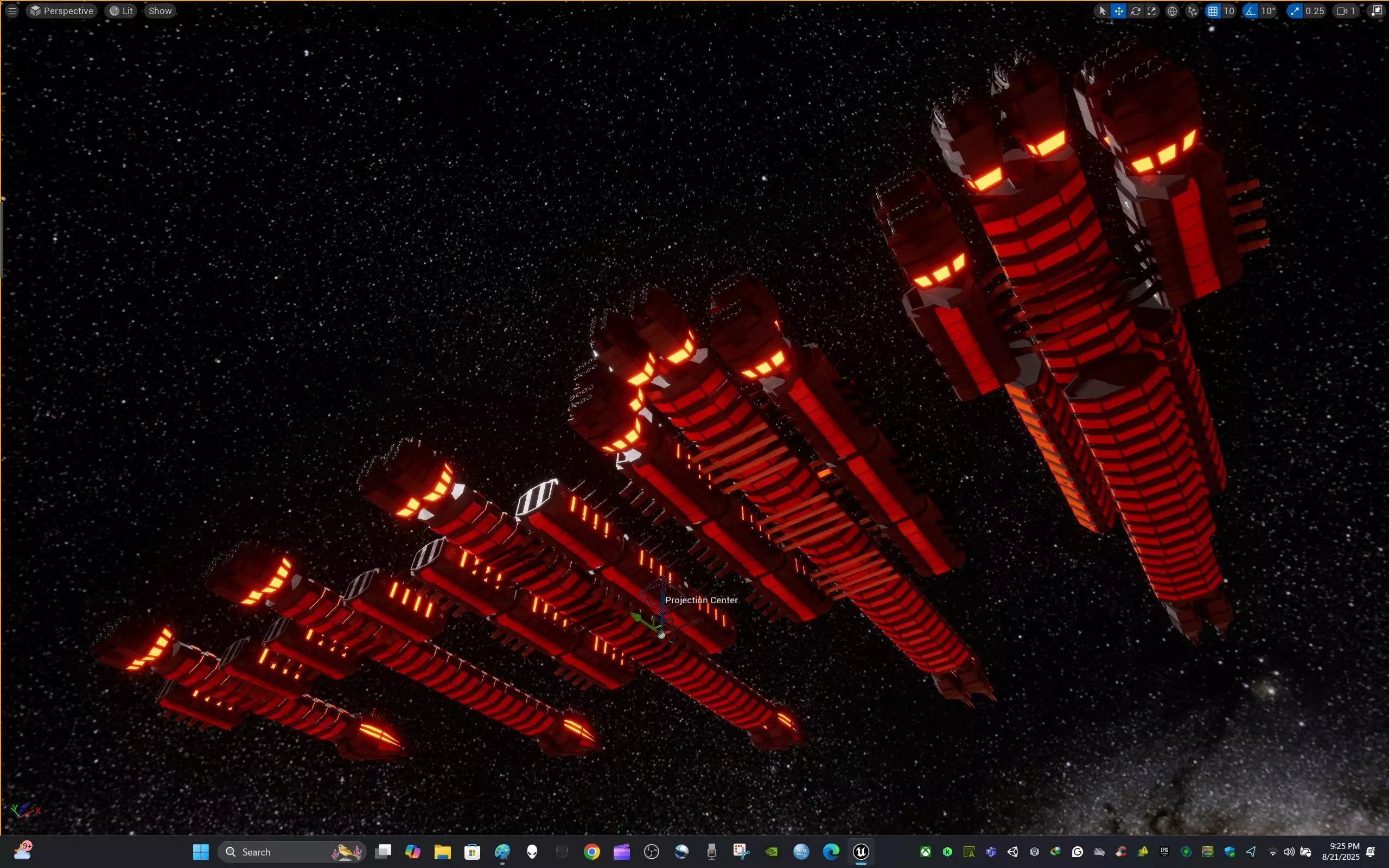Select the Select objects mode arrow
The height and width of the screenshot is (868, 1389).
pos(1102,11)
